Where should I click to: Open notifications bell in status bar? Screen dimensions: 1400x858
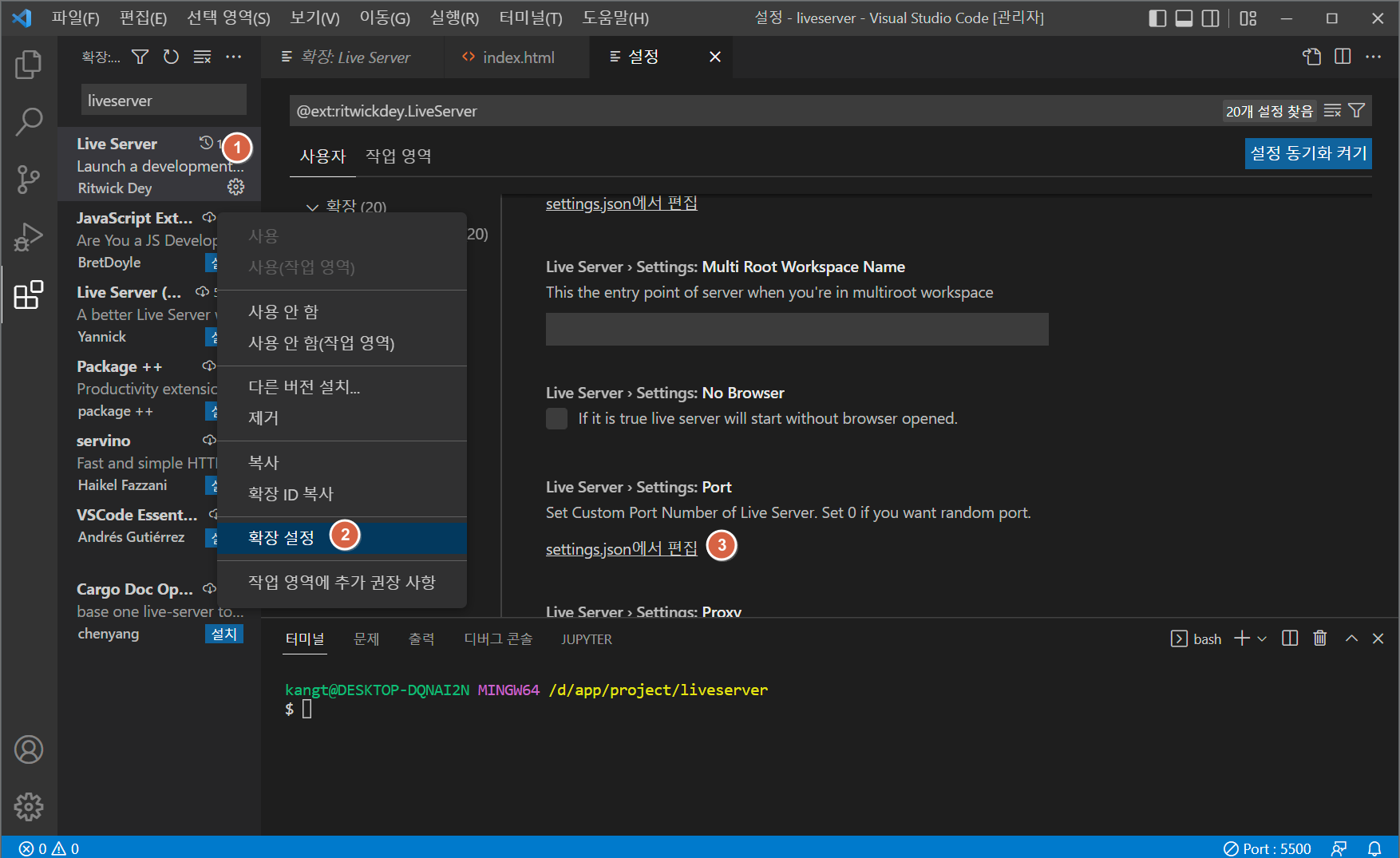[x=1374, y=848]
